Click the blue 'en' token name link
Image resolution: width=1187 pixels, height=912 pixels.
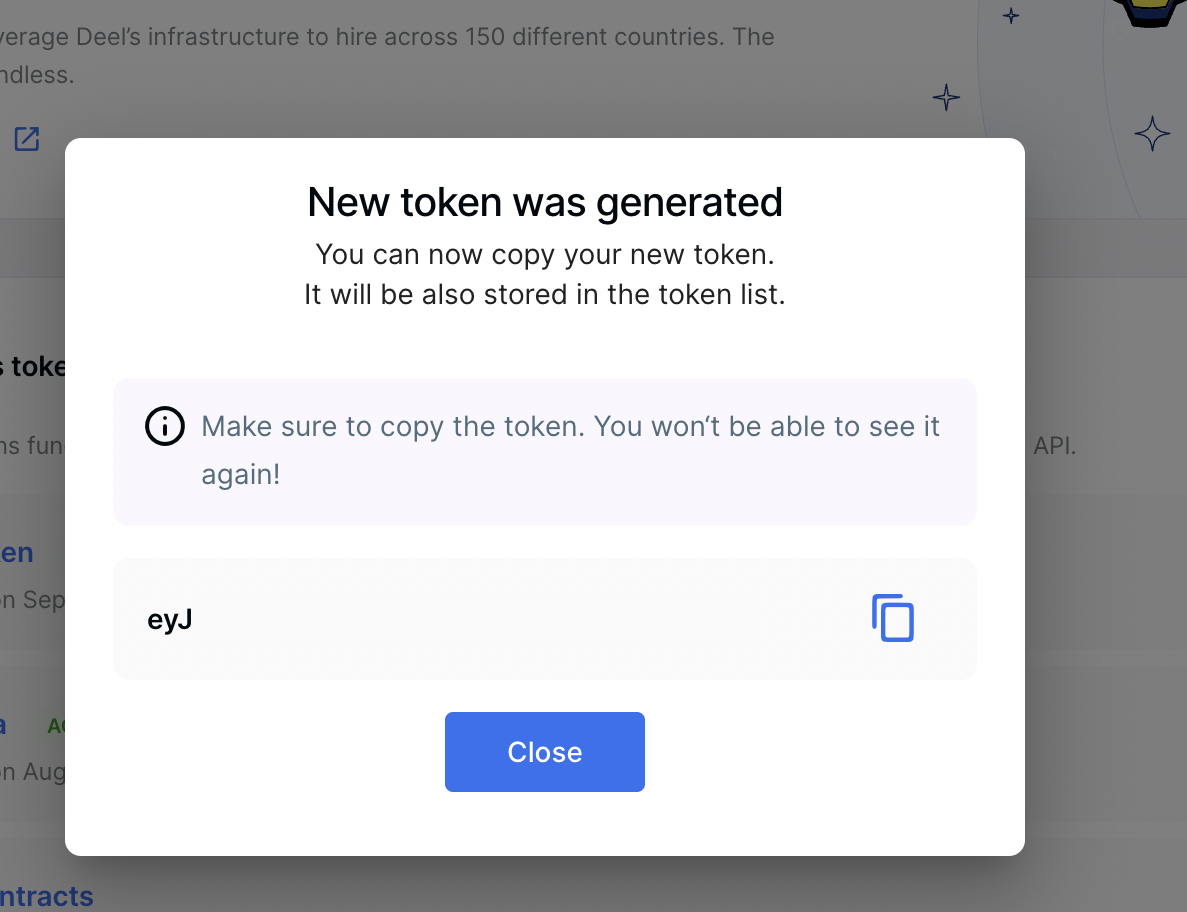point(17,553)
